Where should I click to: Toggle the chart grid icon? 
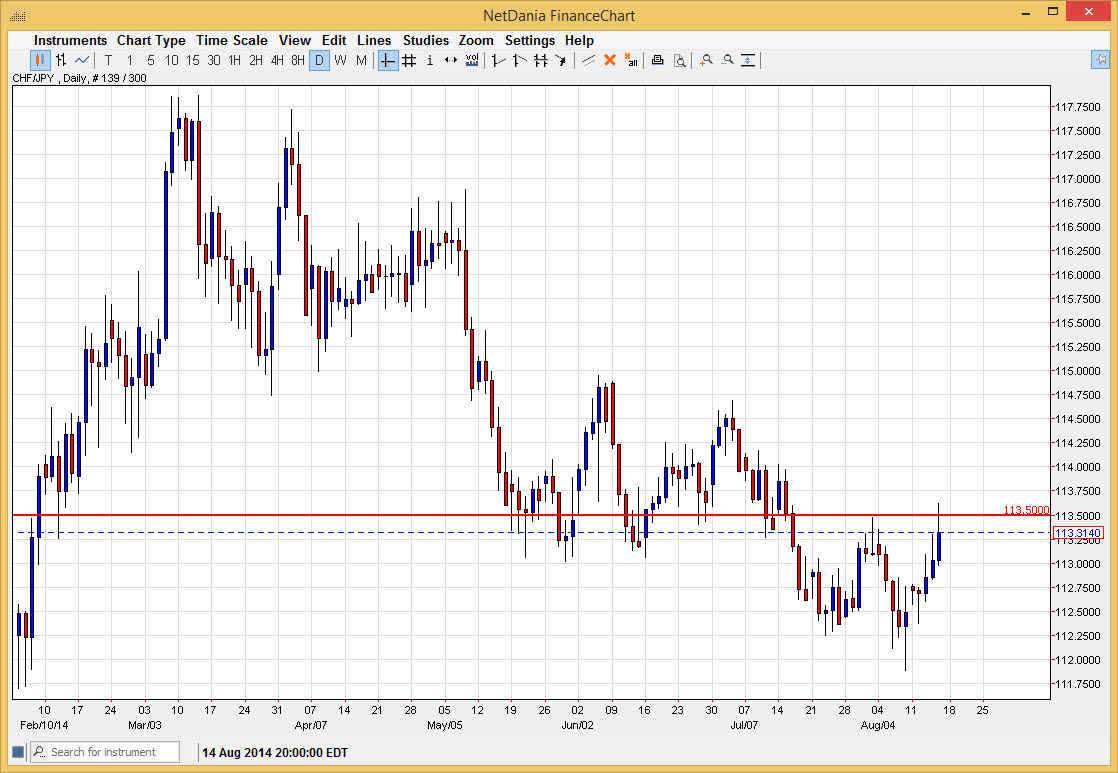point(409,61)
